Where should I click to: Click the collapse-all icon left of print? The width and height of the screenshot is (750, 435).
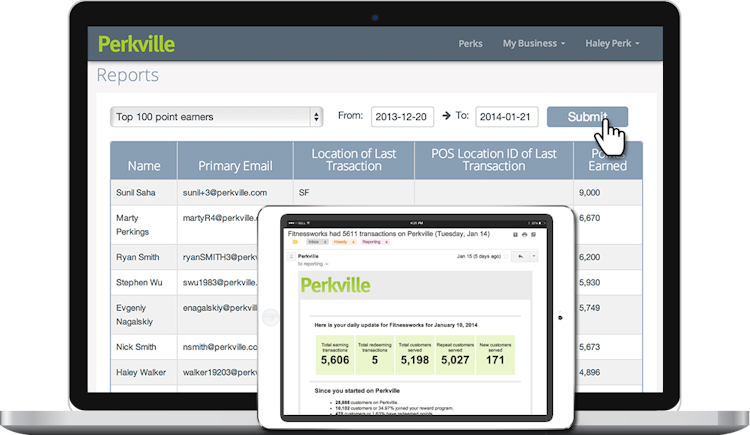click(x=515, y=234)
